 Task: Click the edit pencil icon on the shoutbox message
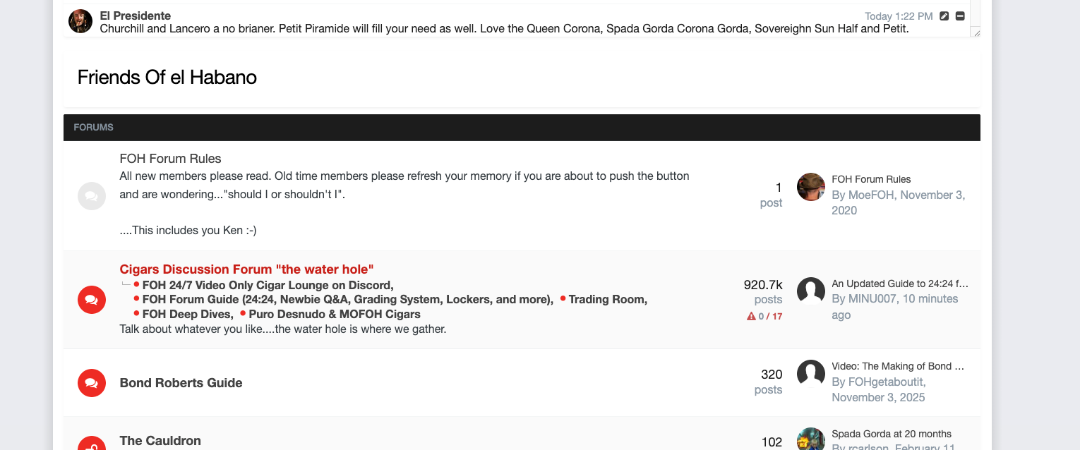click(944, 16)
